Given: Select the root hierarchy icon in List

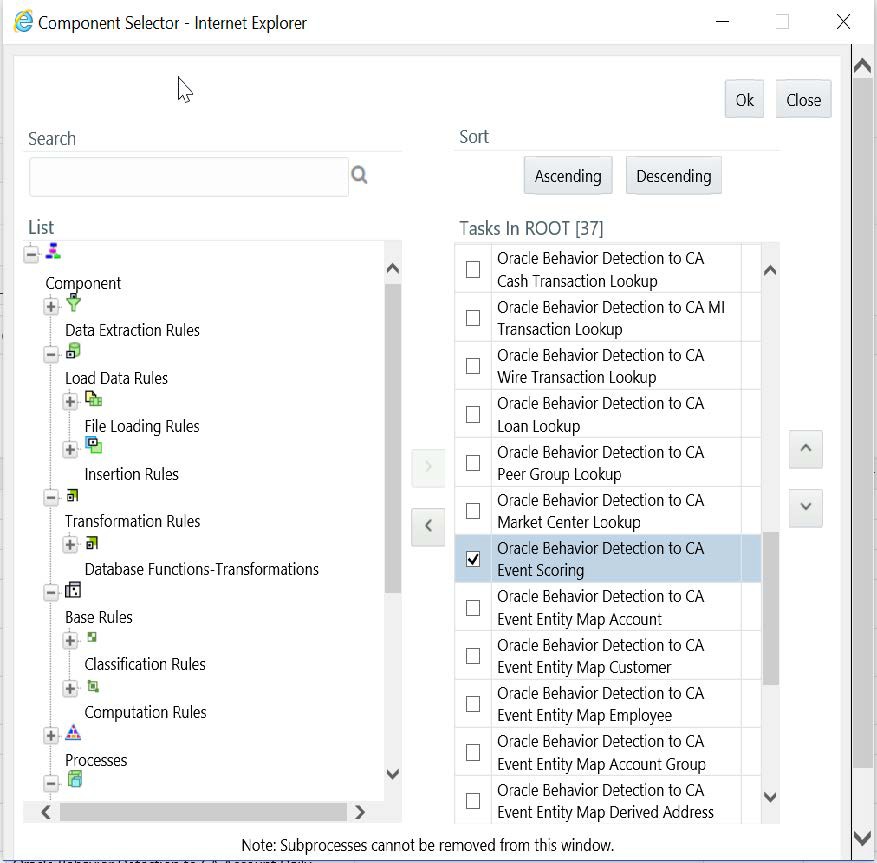Looking at the screenshot, I should (x=53, y=251).
